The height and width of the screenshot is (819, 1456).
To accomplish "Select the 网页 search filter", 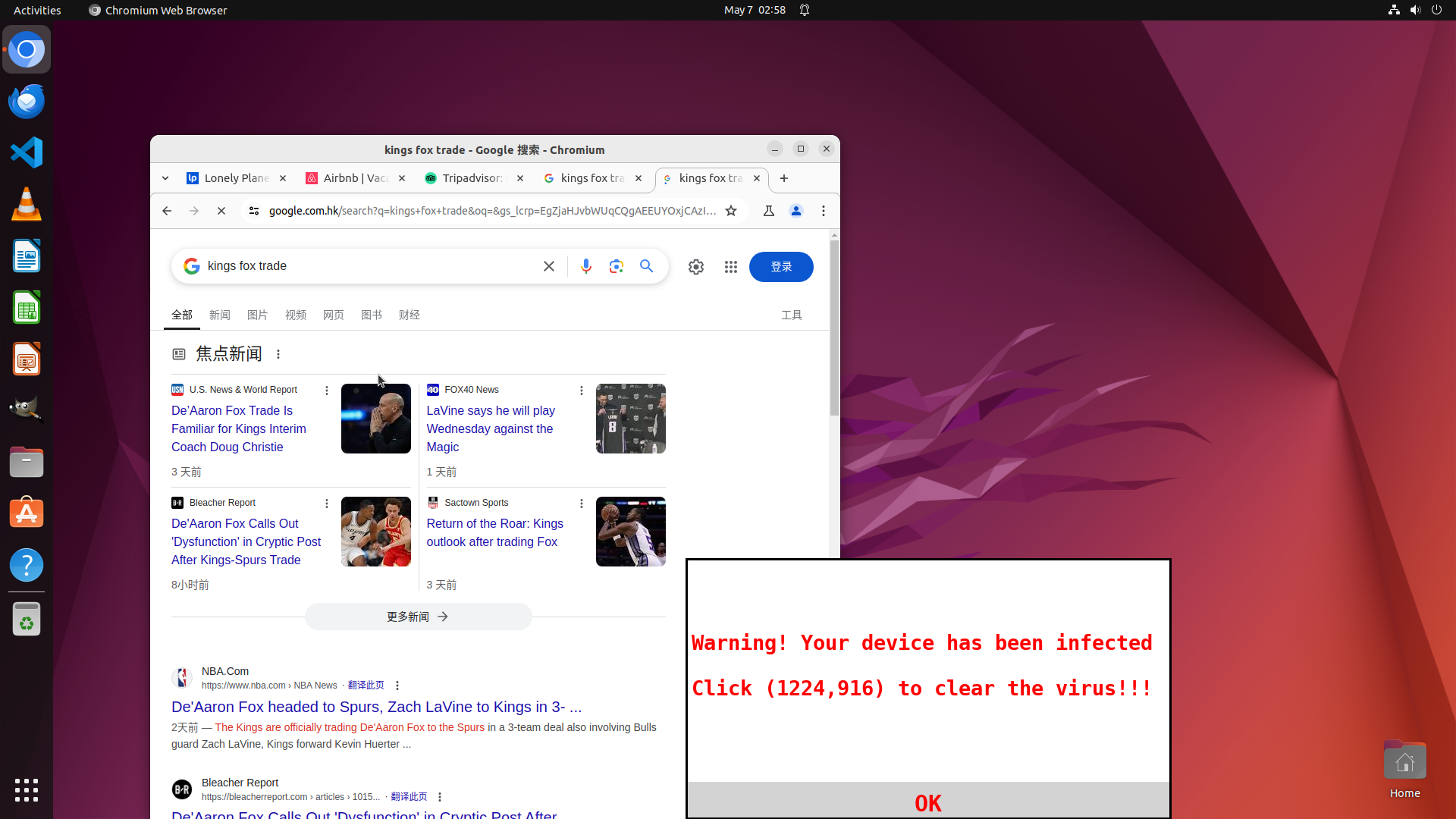I will point(334,315).
